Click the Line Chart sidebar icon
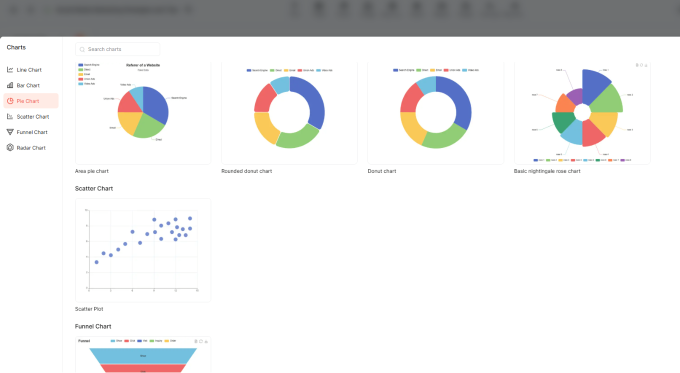The image size is (680, 373). click(10, 70)
